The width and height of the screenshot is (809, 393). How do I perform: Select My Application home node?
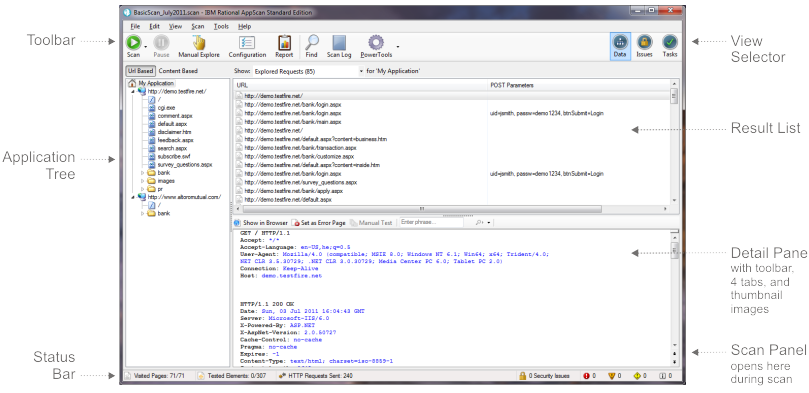tap(151, 83)
